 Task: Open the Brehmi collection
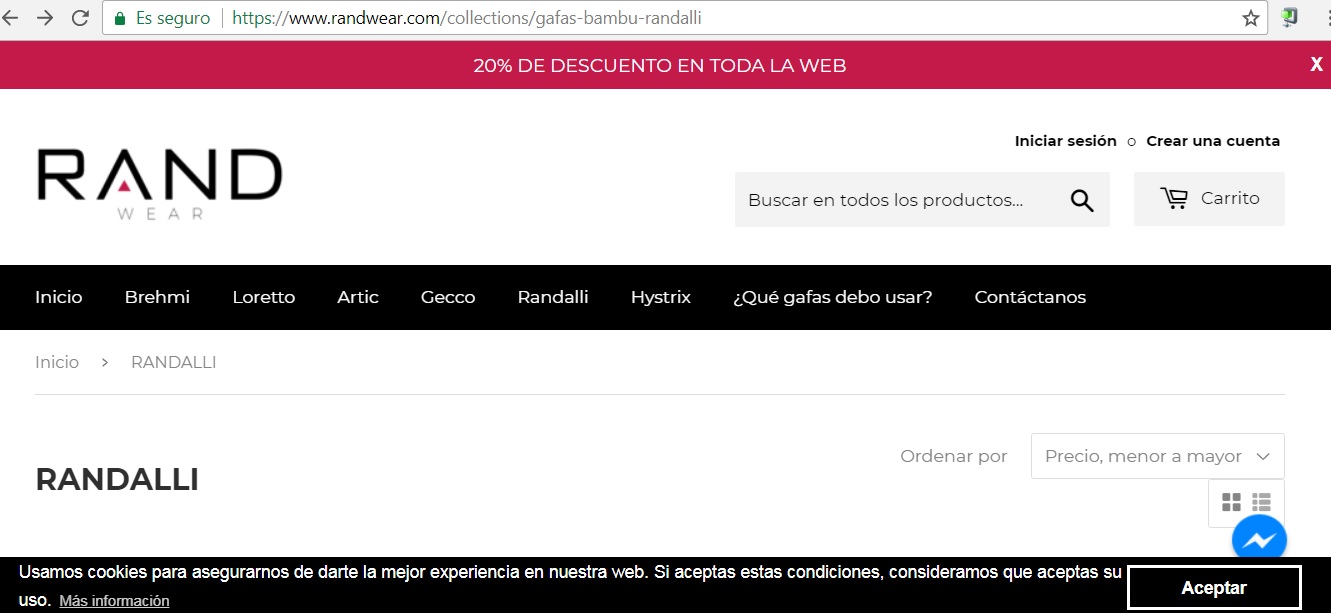tap(157, 297)
